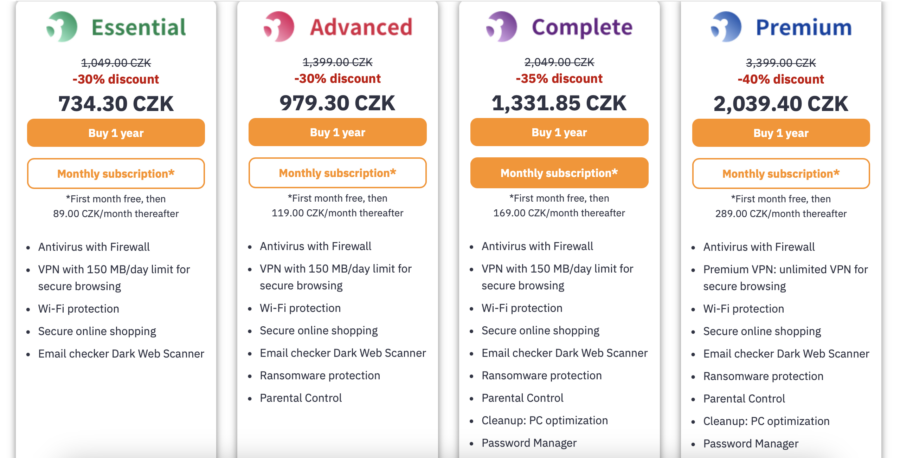Click the 2,039.40 CZK Premium price
Image resolution: width=900 pixels, height=458 pixels.
click(781, 104)
